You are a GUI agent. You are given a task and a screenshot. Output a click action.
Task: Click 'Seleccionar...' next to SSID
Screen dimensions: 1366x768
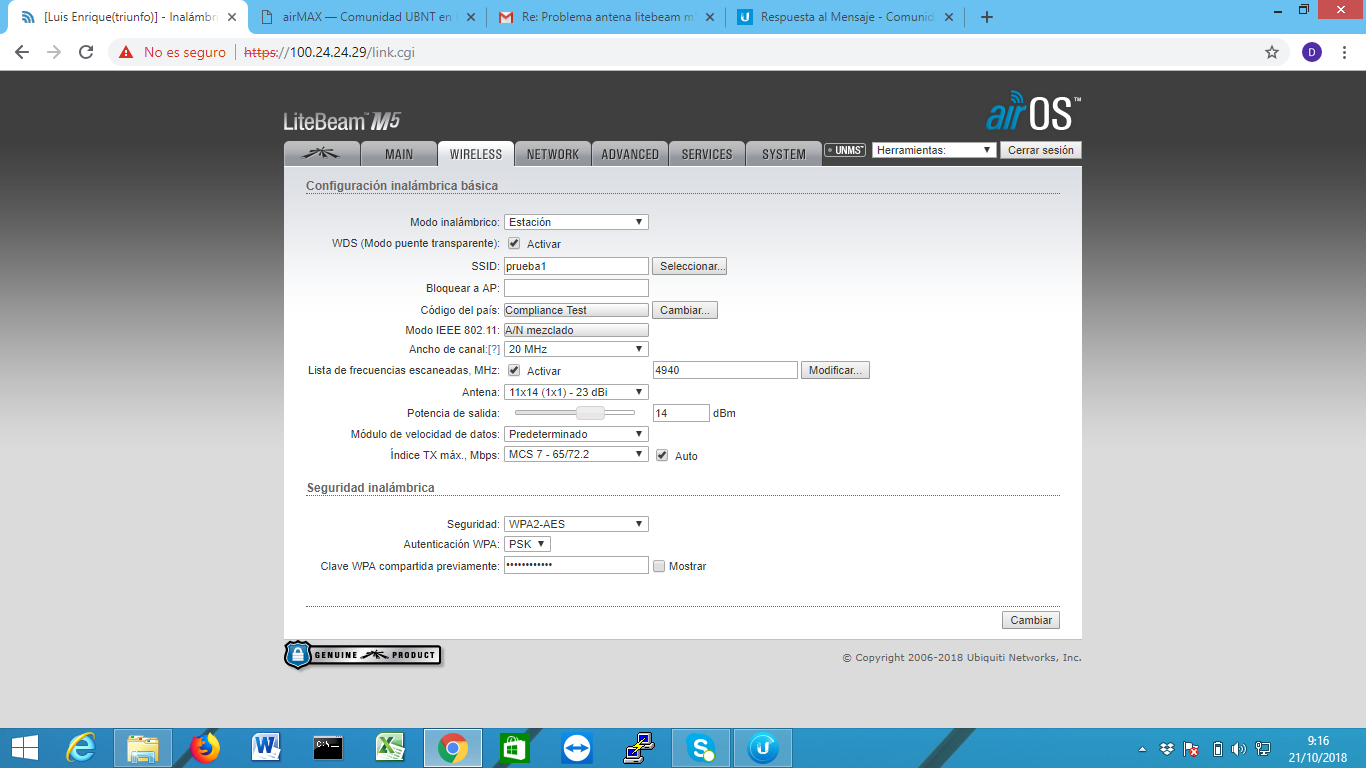point(689,266)
